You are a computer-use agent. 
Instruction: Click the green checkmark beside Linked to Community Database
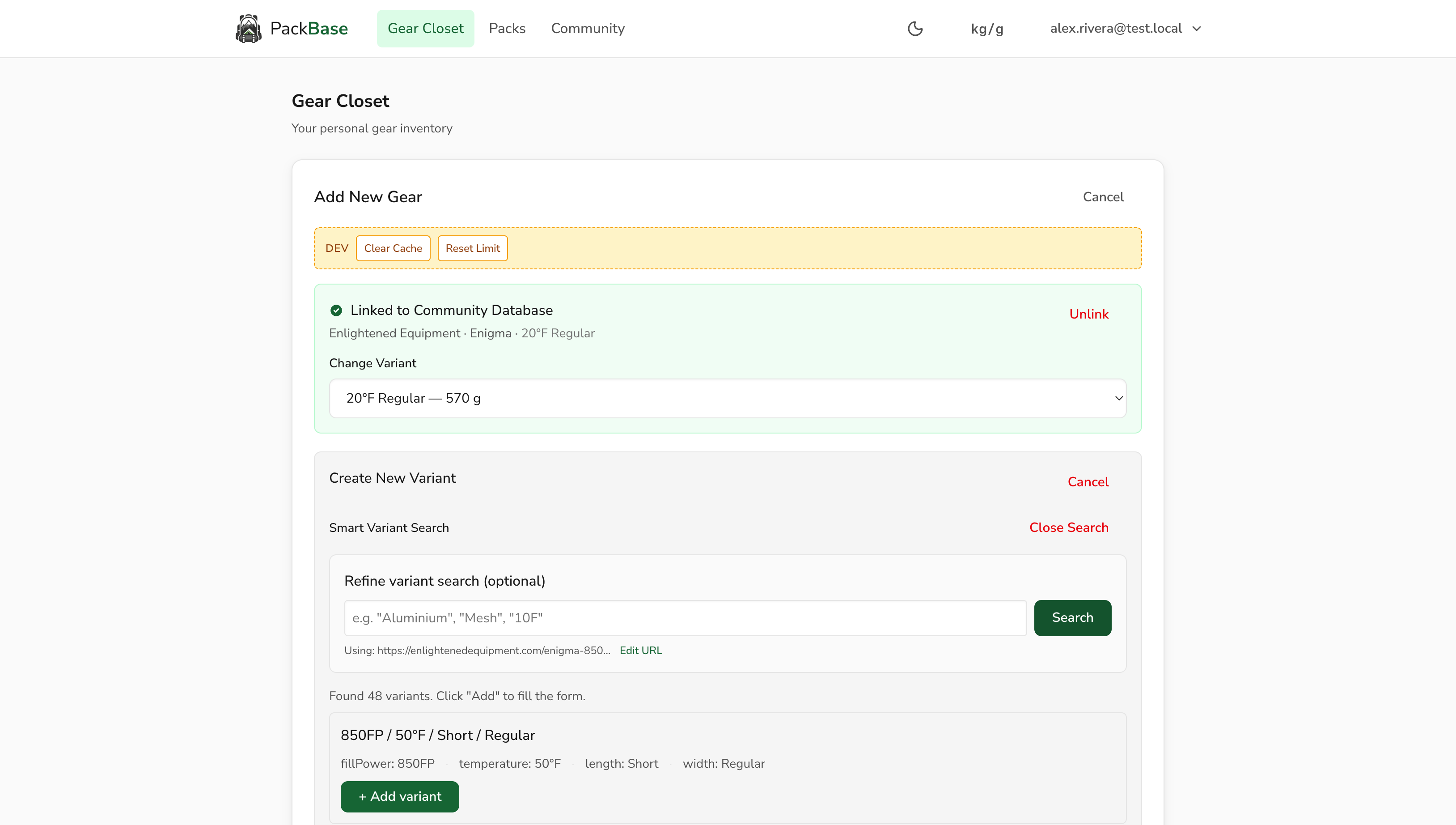(x=336, y=310)
